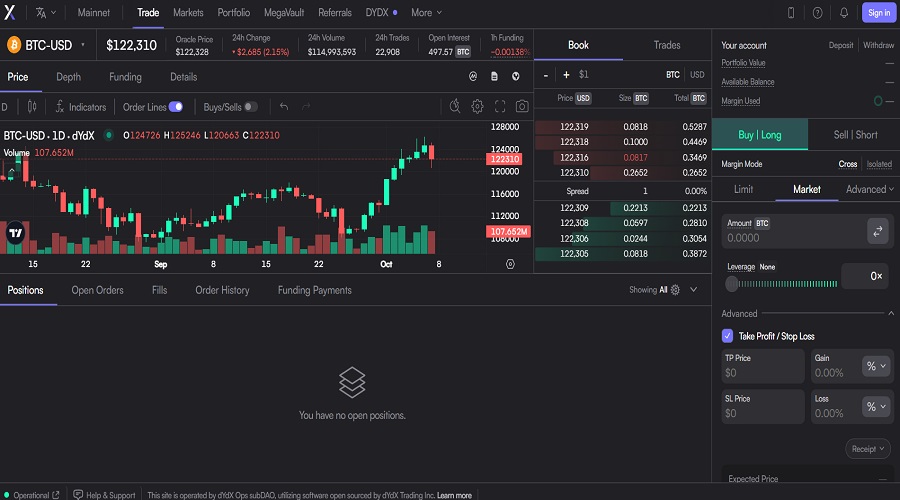Click the Withdraw link
The height and width of the screenshot is (500, 900).
coord(878,45)
